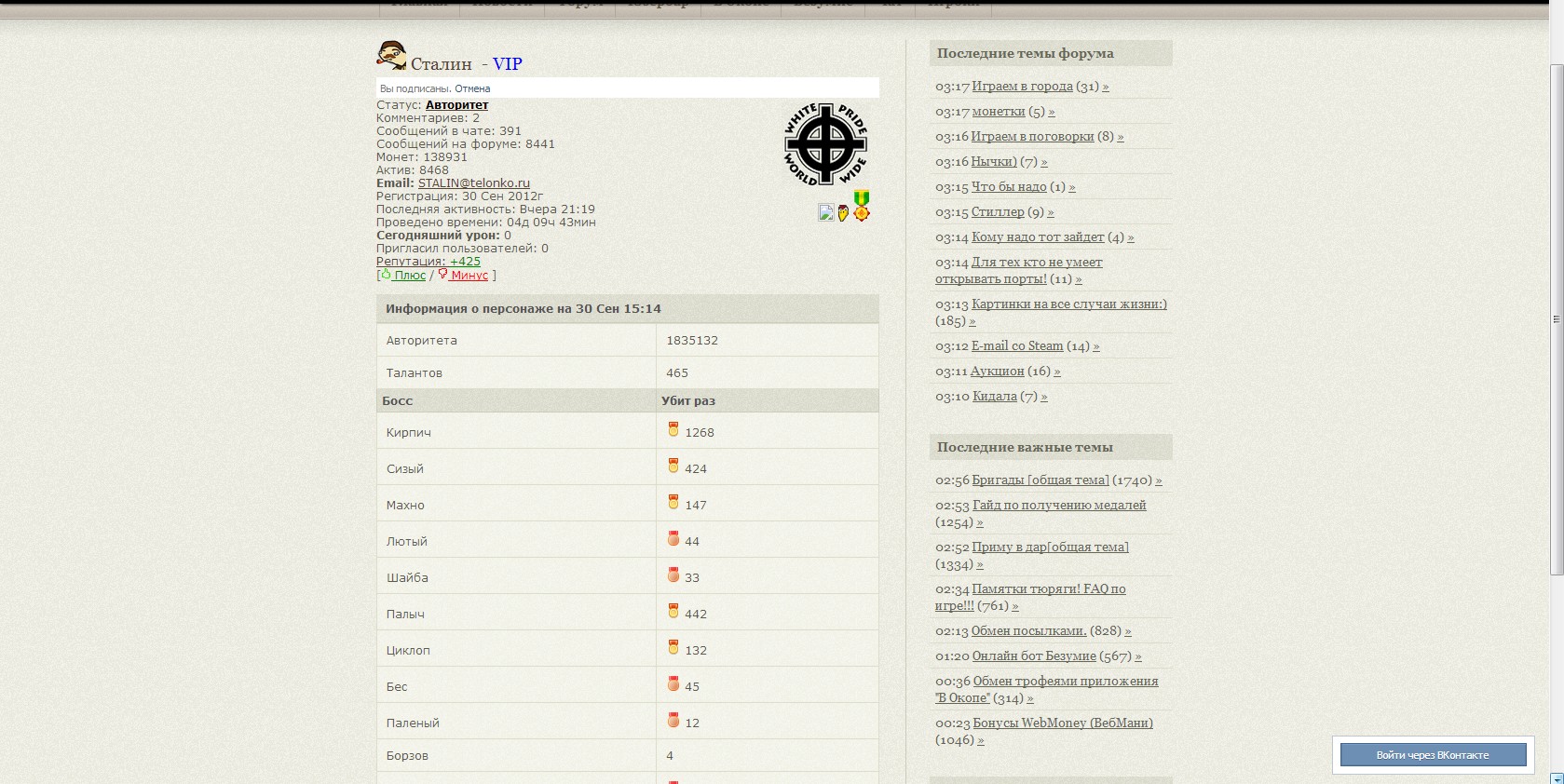The width and height of the screenshot is (1564, 784).
Task: Click the Борзов row label
Action: point(407,755)
